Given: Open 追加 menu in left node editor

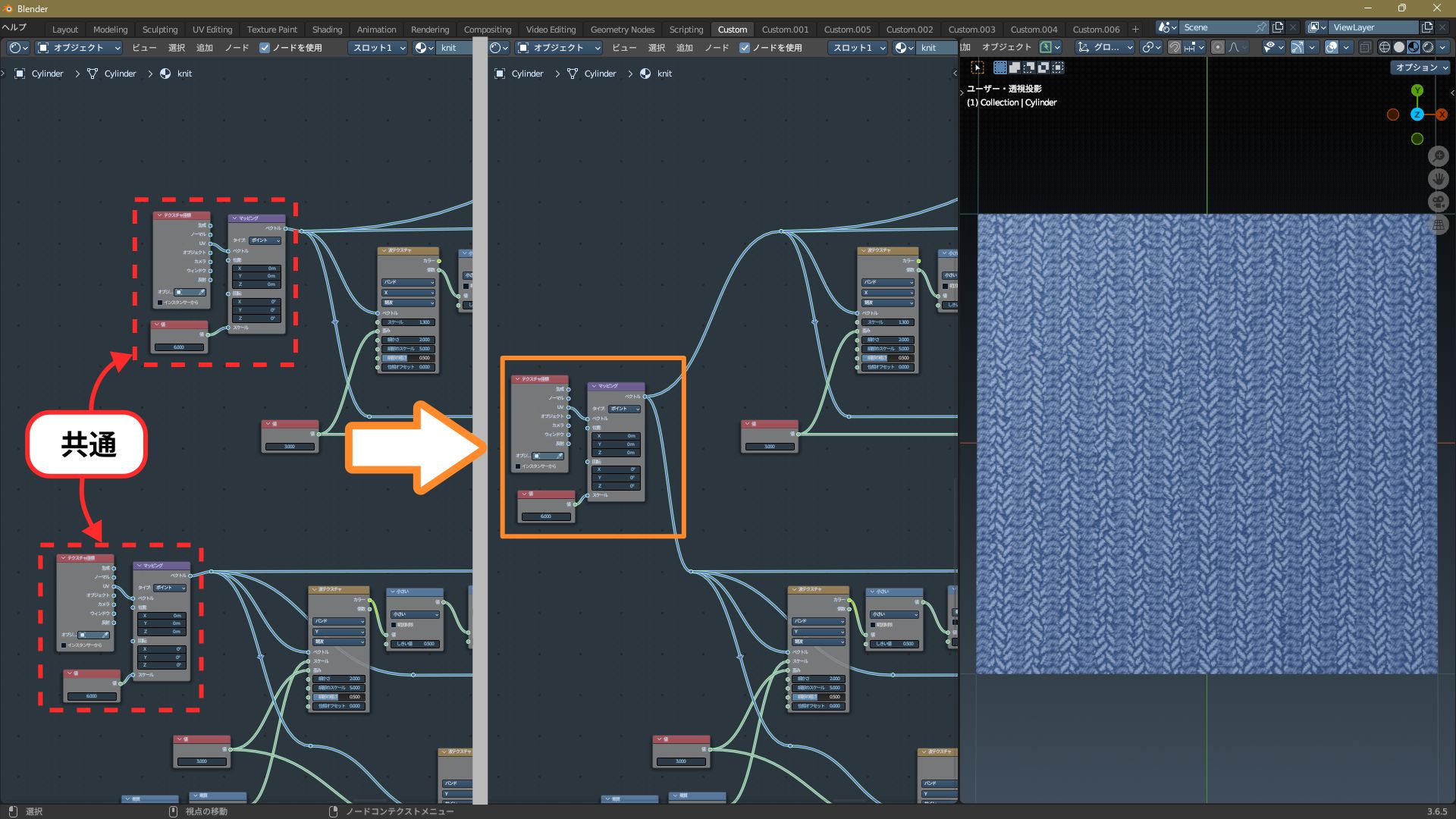Looking at the screenshot, I should pyautogui.click(x=204, y=48).
